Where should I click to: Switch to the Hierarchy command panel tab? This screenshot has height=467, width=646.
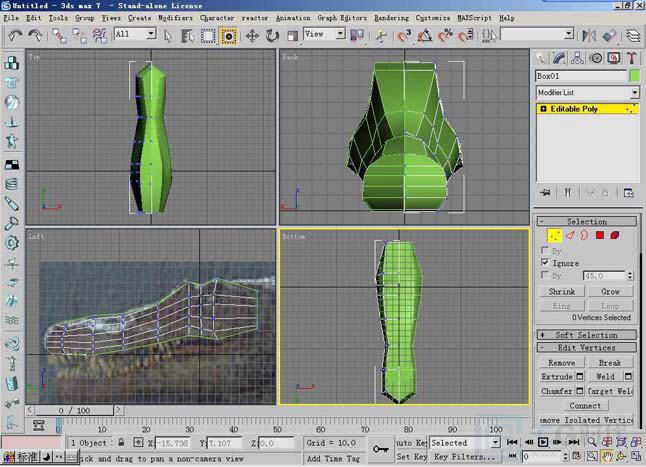click(x=577, y=58)
